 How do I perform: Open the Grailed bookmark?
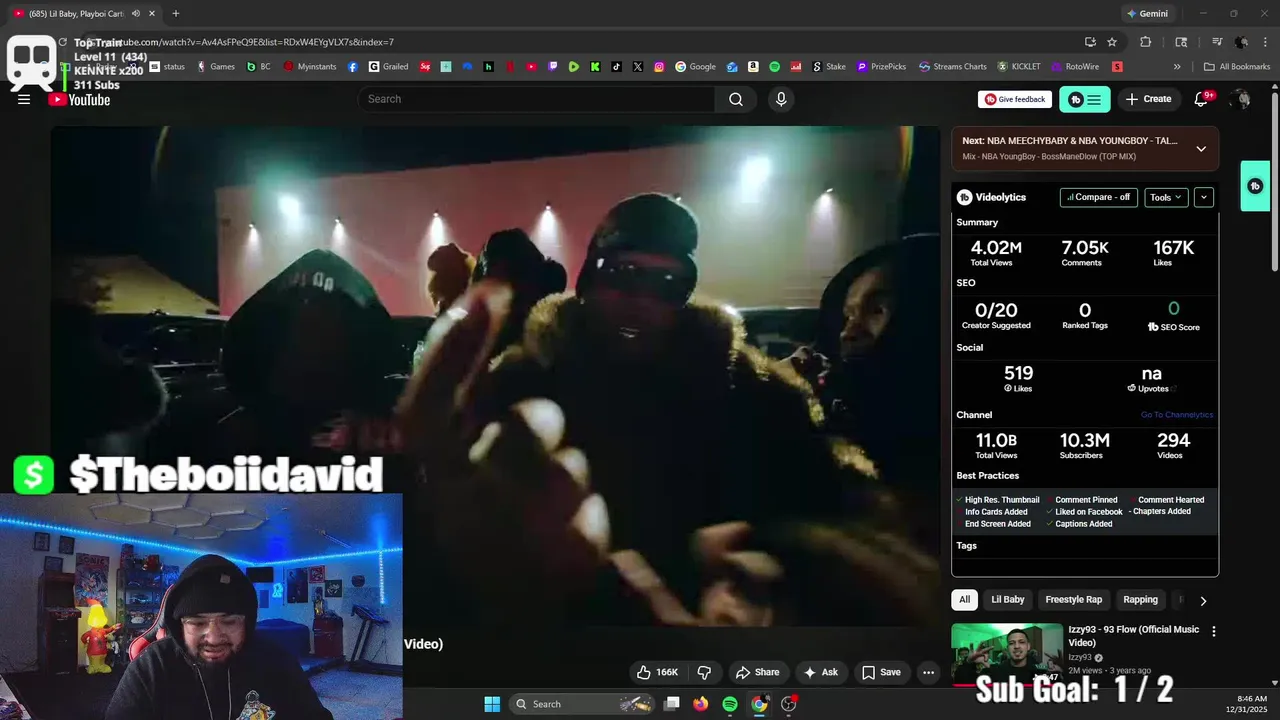pos(388,67)
